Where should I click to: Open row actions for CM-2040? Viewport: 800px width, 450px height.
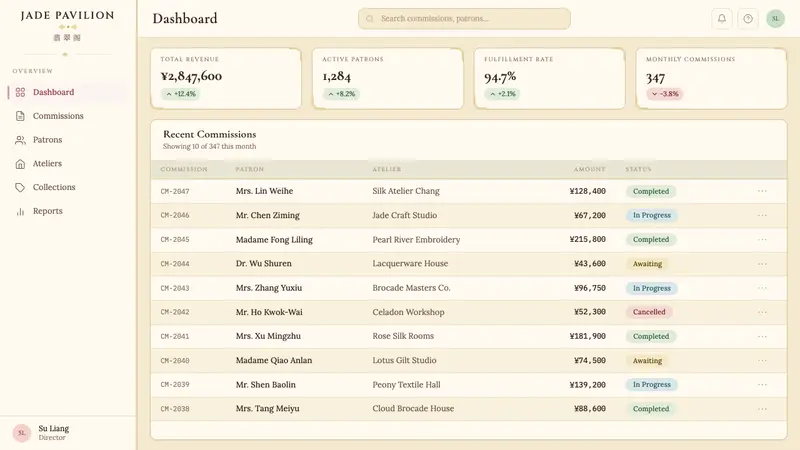(762, 360)
